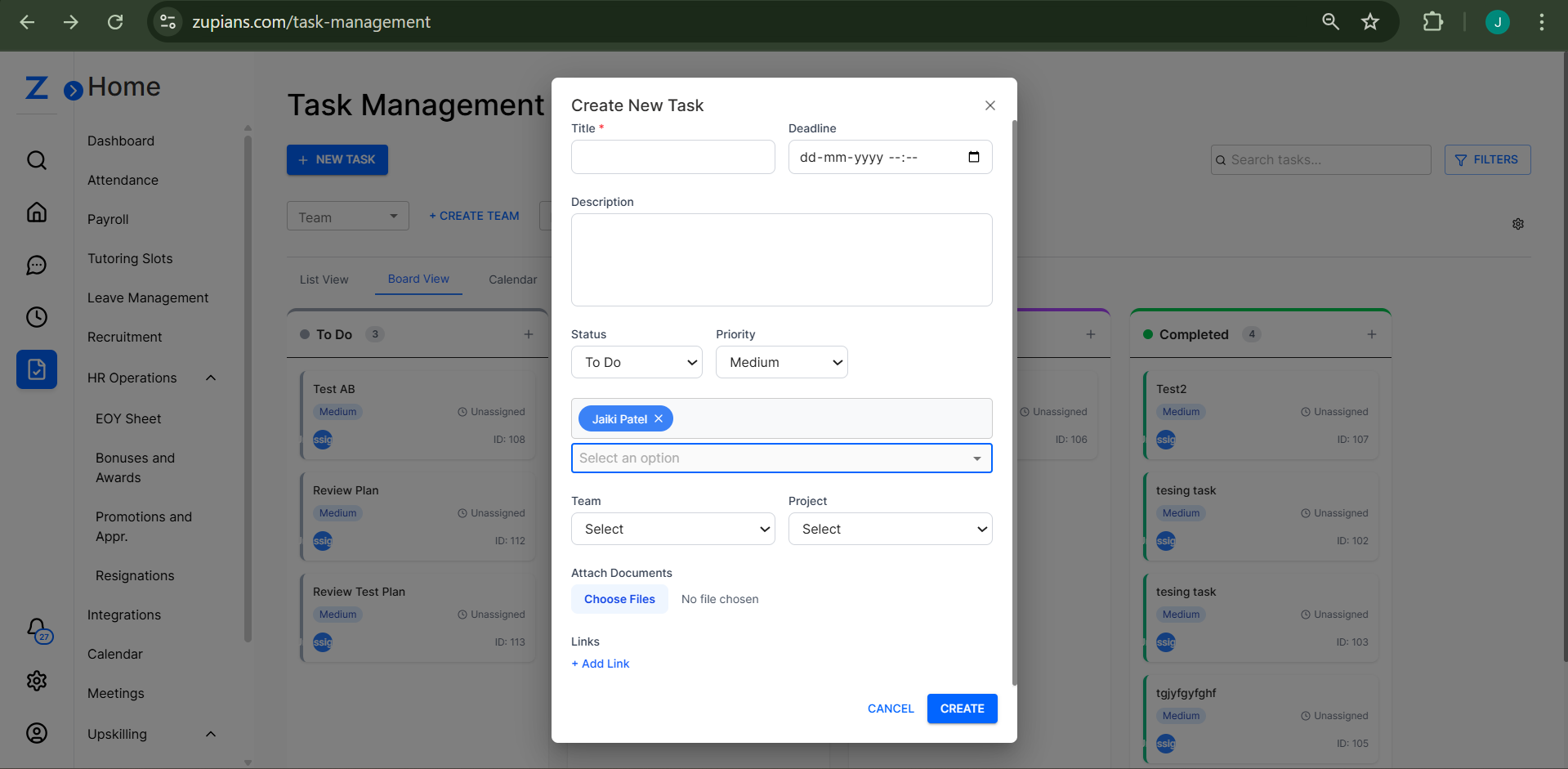Open the Priority dropdown showing Medium
This screenshot has height=769, width=1568.
(781, 362)
